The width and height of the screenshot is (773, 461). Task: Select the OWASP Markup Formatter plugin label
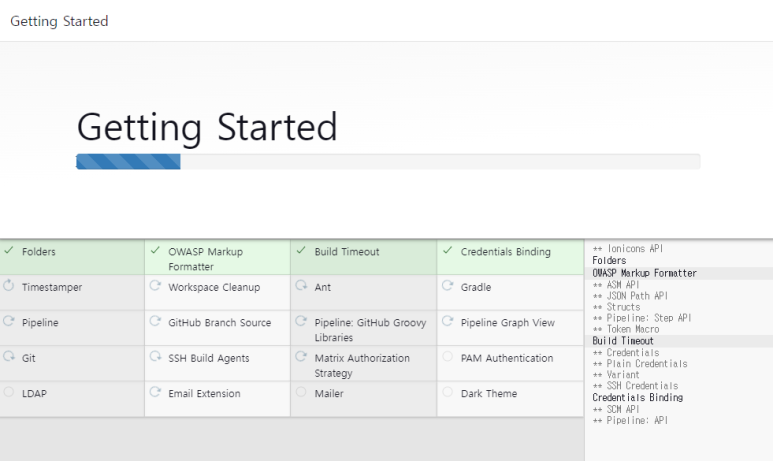tap(206, 259)
